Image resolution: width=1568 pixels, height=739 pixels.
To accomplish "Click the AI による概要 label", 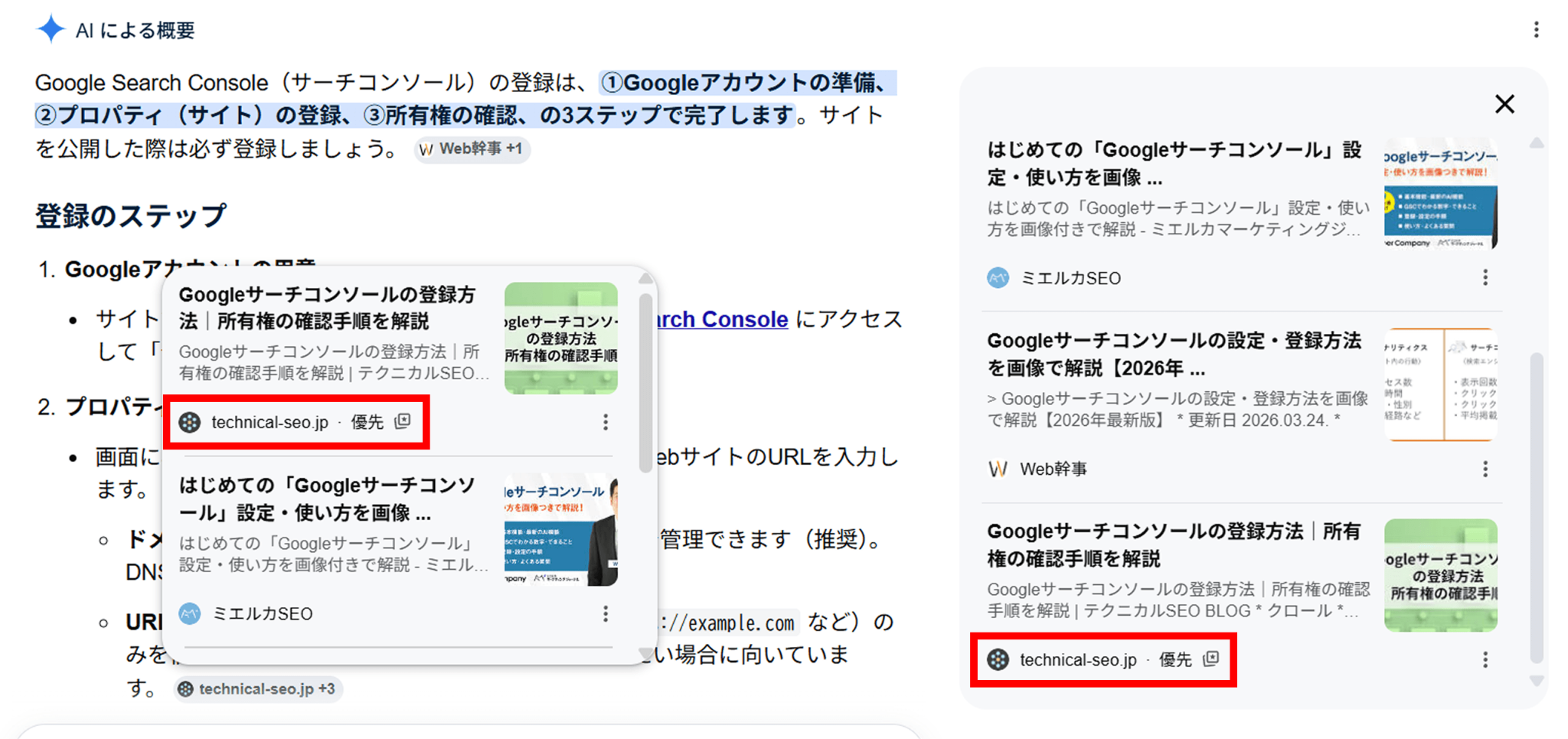I will click(x=136, y=30).
